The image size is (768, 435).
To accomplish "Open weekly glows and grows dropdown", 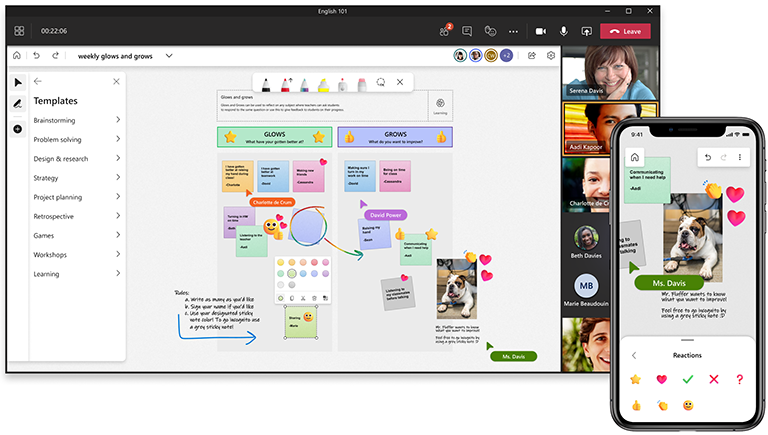I will (x=169, y=56).
